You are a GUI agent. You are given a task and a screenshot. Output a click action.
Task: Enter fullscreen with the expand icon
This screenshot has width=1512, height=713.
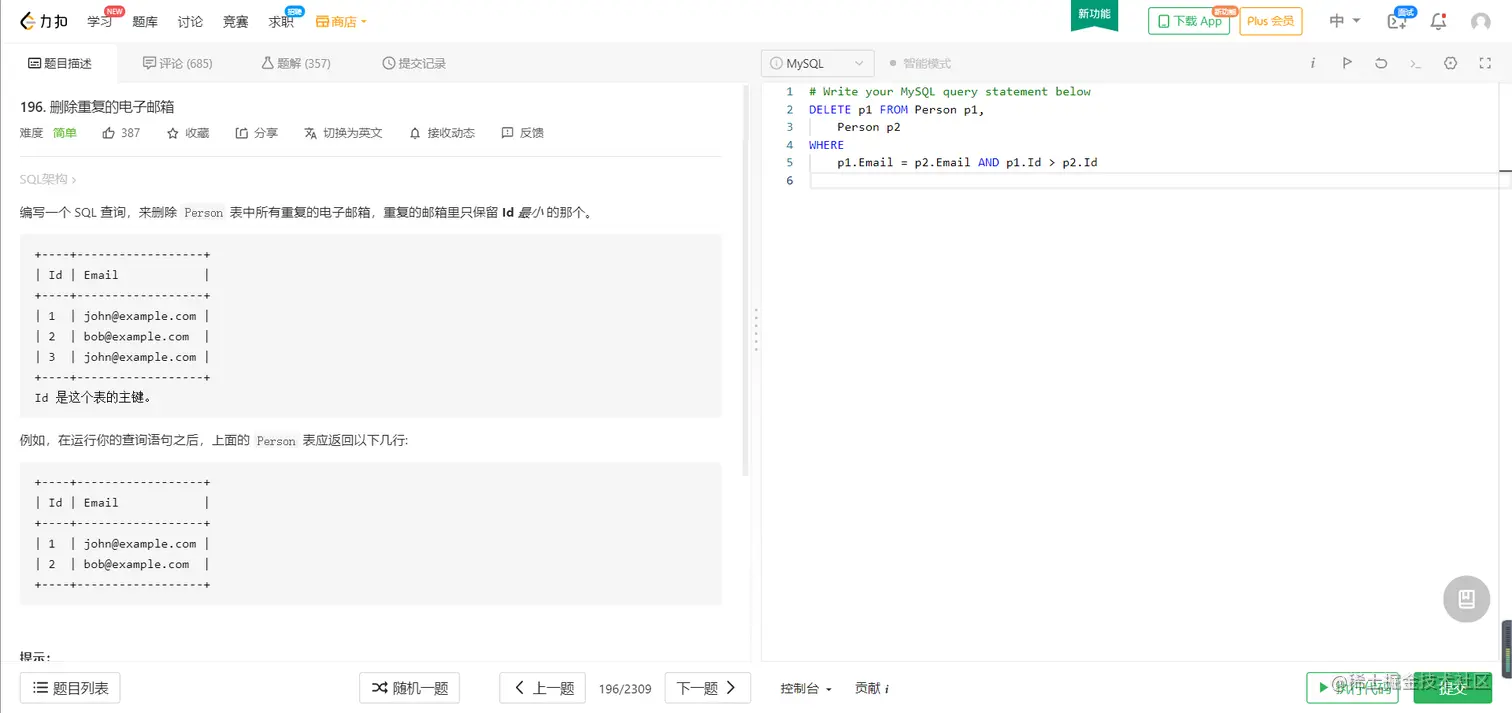coord(1484,62)
